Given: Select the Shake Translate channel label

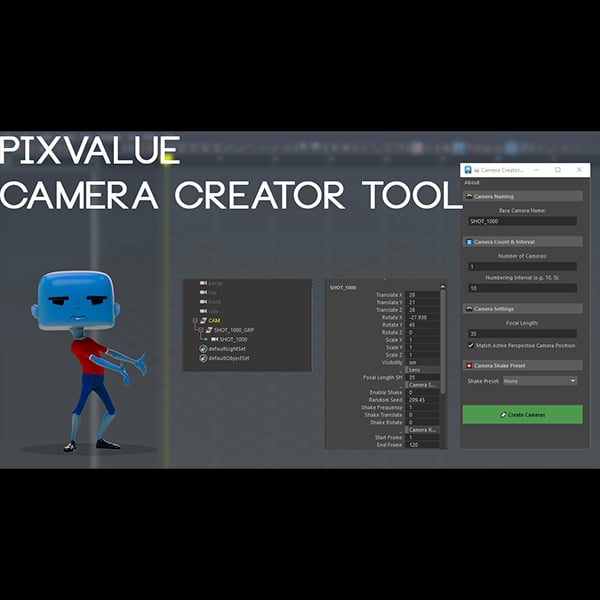Looking at the screenshot, I should pyautogui.click(x=383, y=415).
